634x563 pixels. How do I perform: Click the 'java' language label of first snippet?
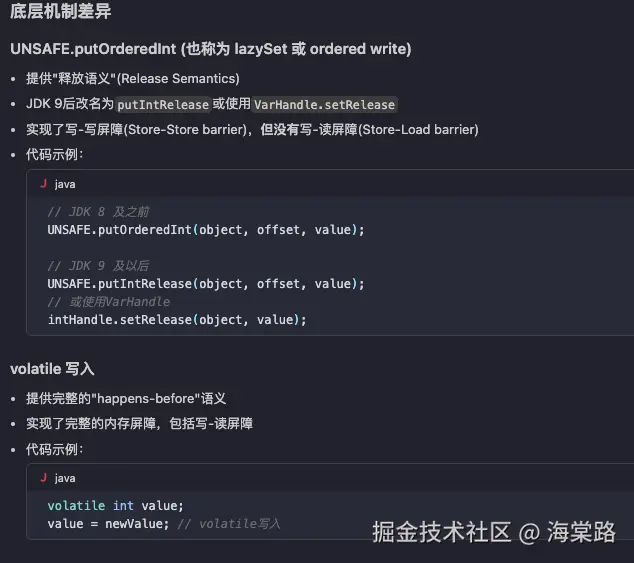tap(64, 184)
